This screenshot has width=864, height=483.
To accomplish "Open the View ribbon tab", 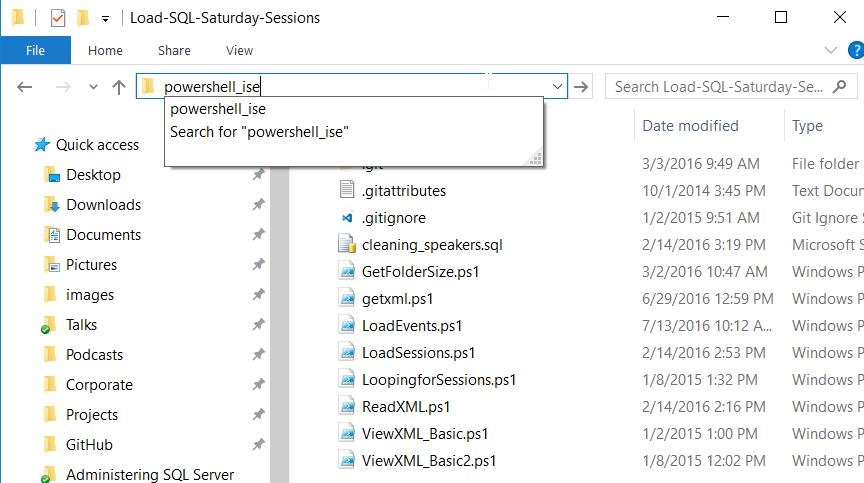I will [x=240, y=50].
